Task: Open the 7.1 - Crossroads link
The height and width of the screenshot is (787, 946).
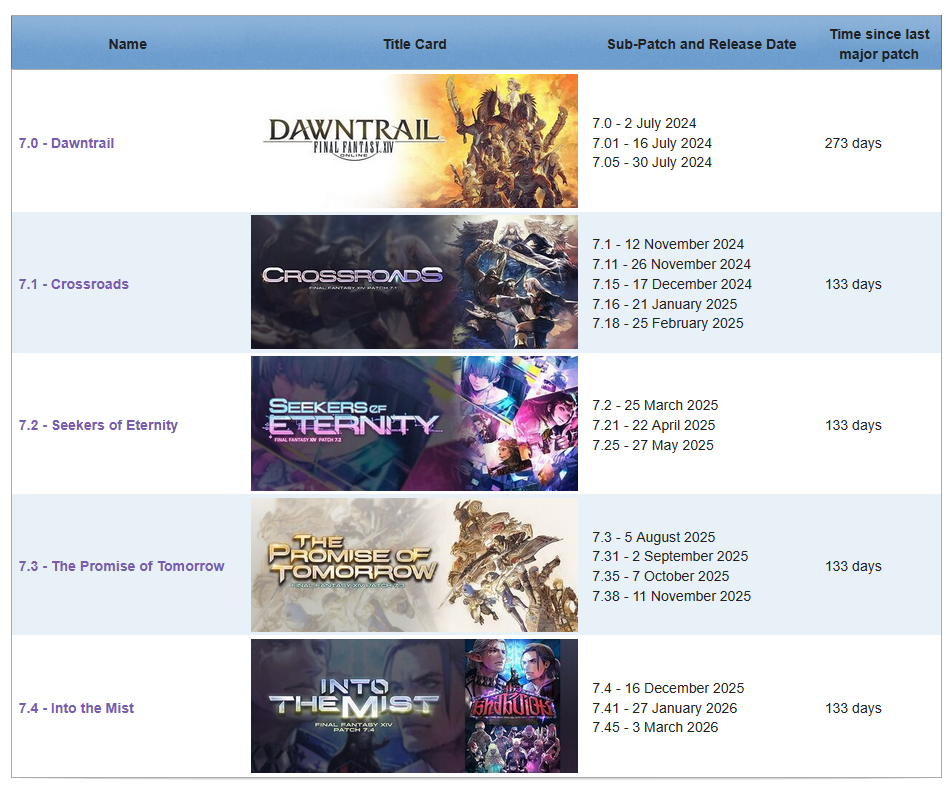Action: (x=74, y=284)
